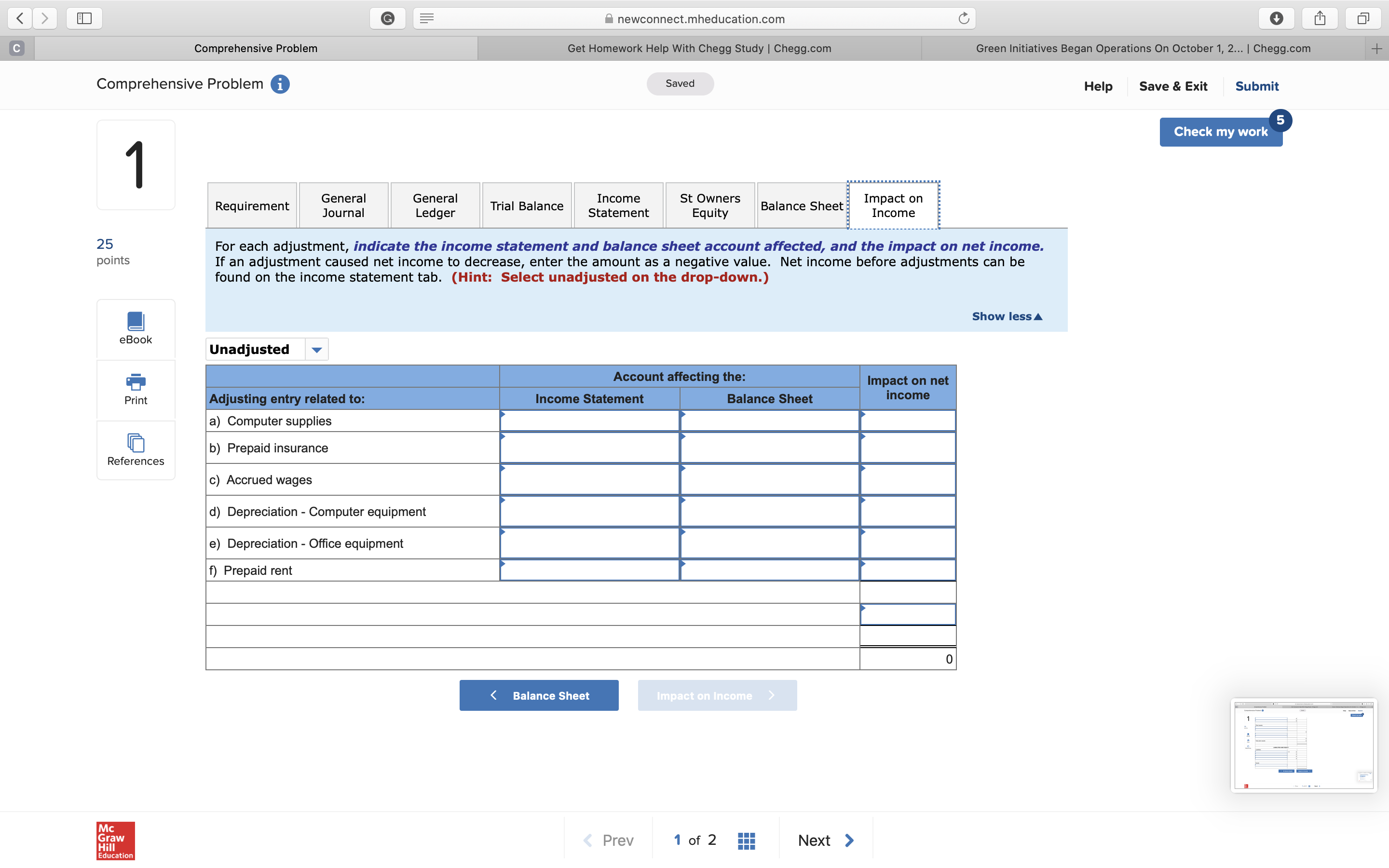Go back to the Balance Sheet page

click(x=539, y=695)
